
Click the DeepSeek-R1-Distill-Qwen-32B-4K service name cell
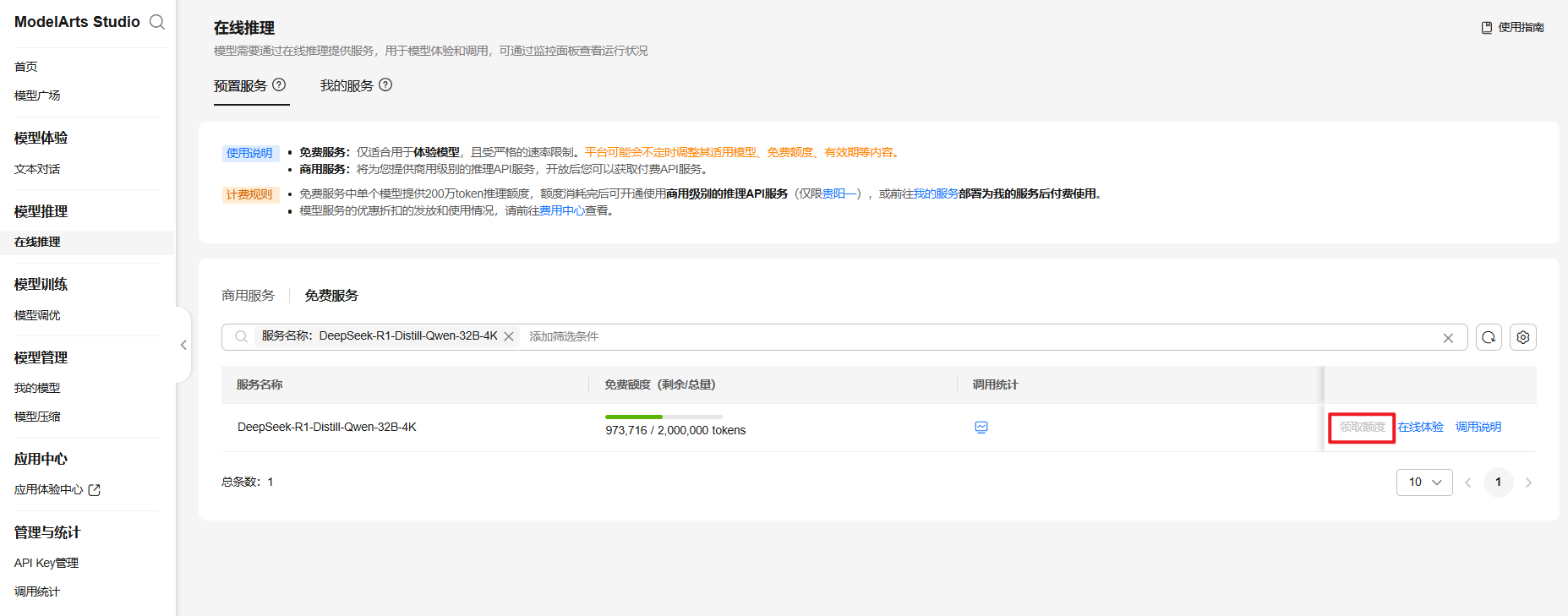(327, 428)
